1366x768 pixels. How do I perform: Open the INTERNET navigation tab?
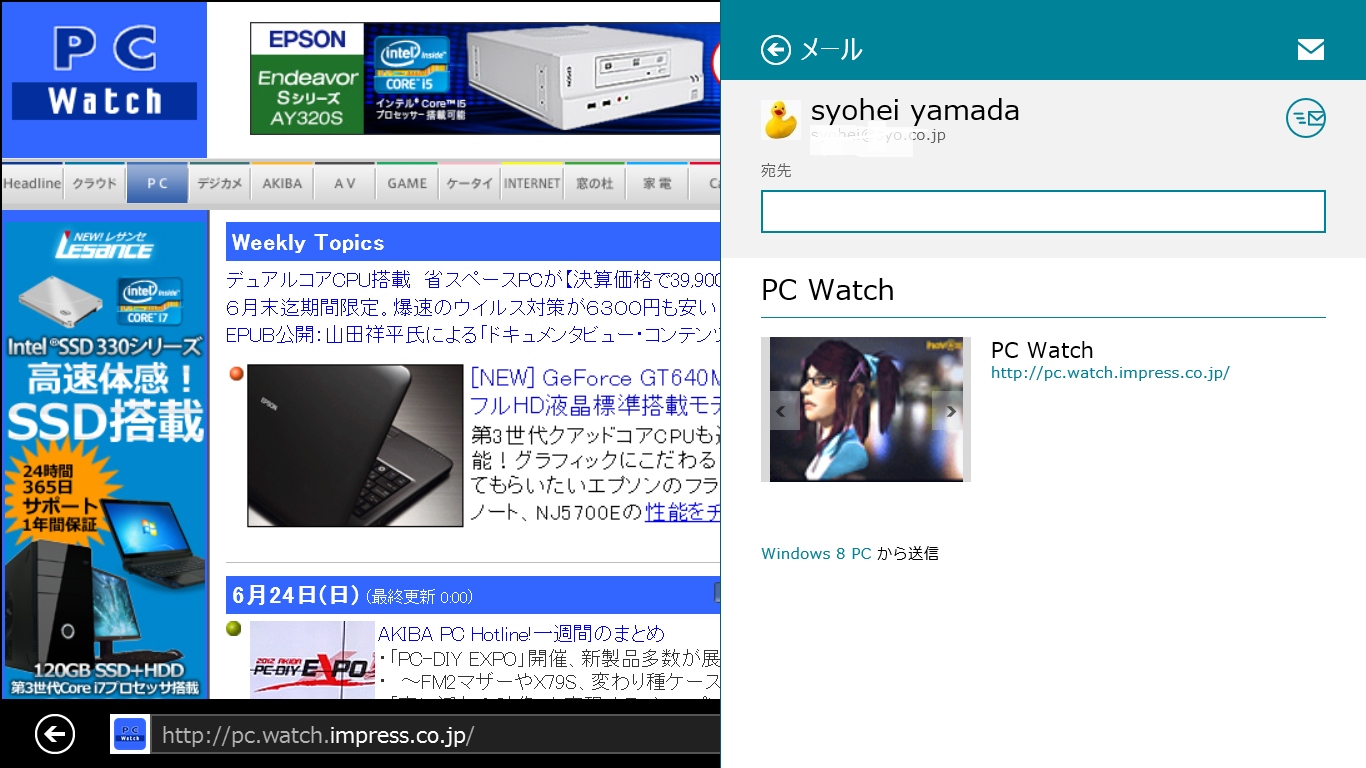click(x=532, y=184)
